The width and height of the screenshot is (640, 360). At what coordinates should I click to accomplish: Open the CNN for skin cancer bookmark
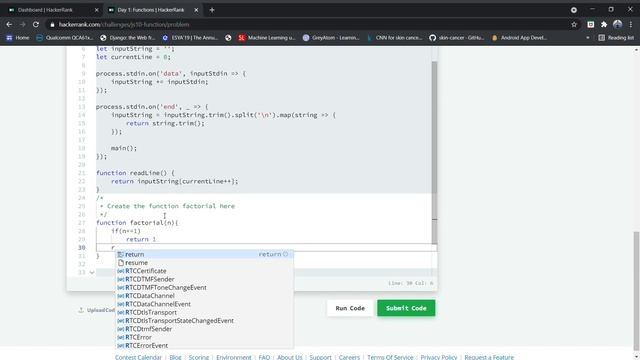point(395,38)
